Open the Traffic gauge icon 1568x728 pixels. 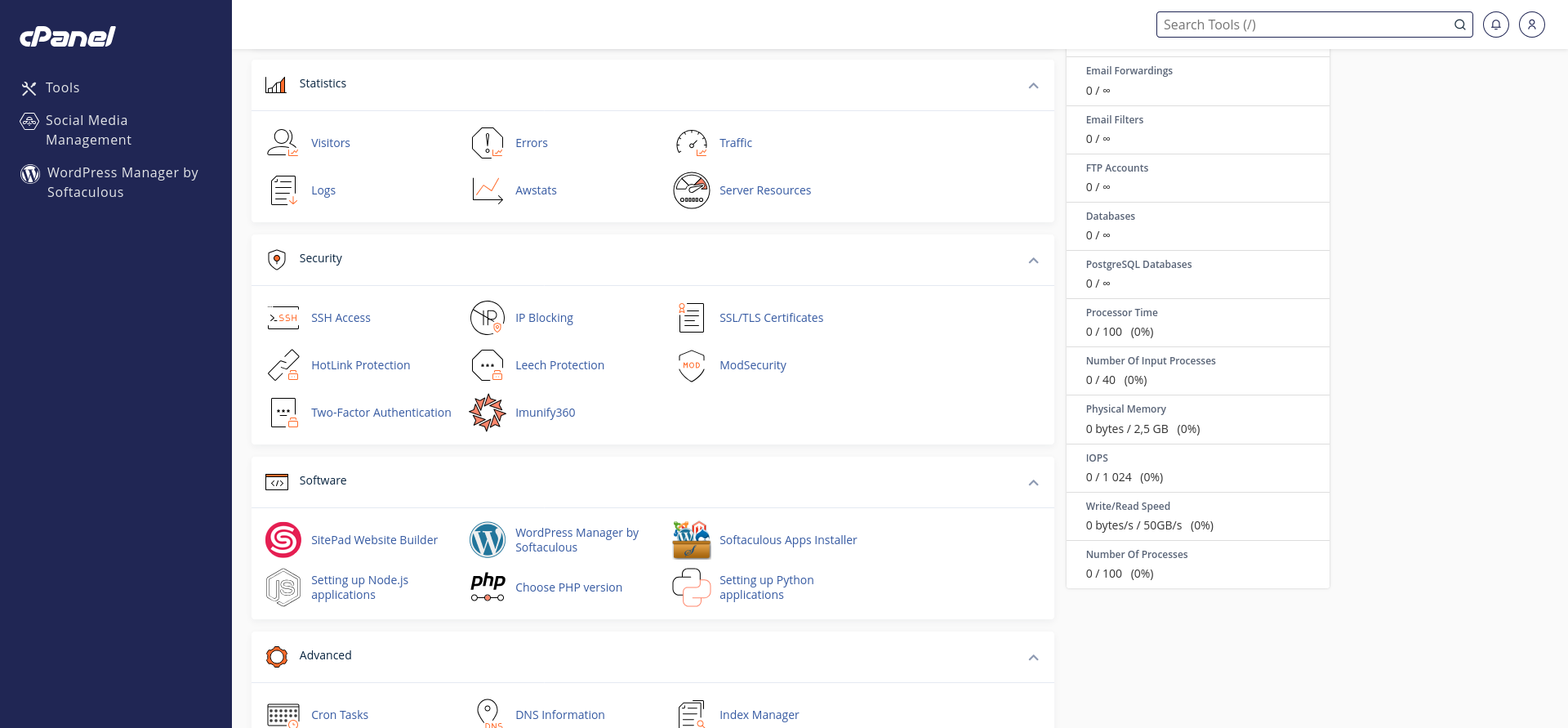pyautogui.click(x=692, y=143)
